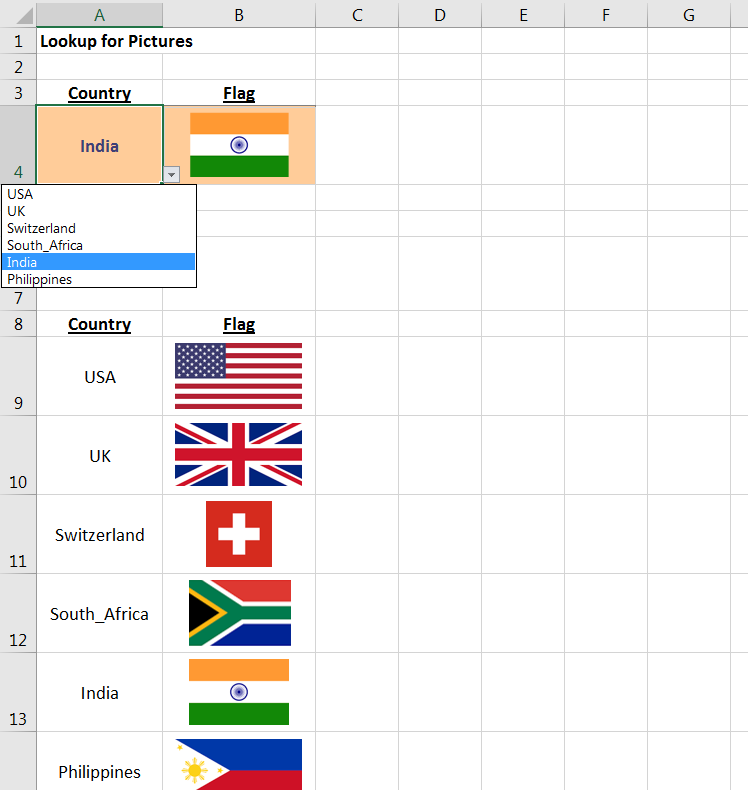
Task: Select the South Africa flag image
Action: pyautogui.click(x=240, y=613)
